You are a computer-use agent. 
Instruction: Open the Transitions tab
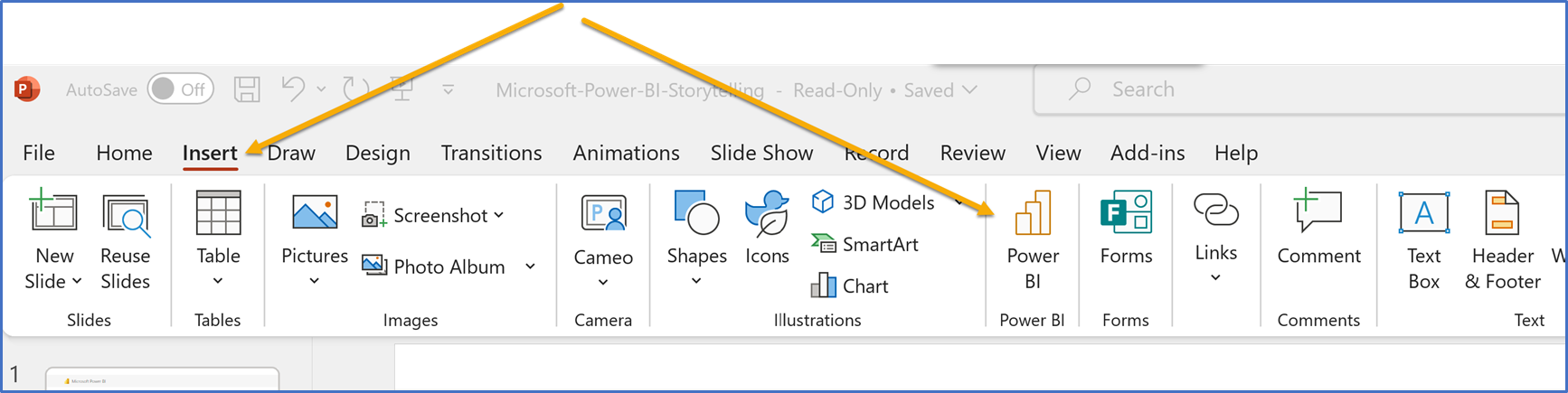point(491,153)
